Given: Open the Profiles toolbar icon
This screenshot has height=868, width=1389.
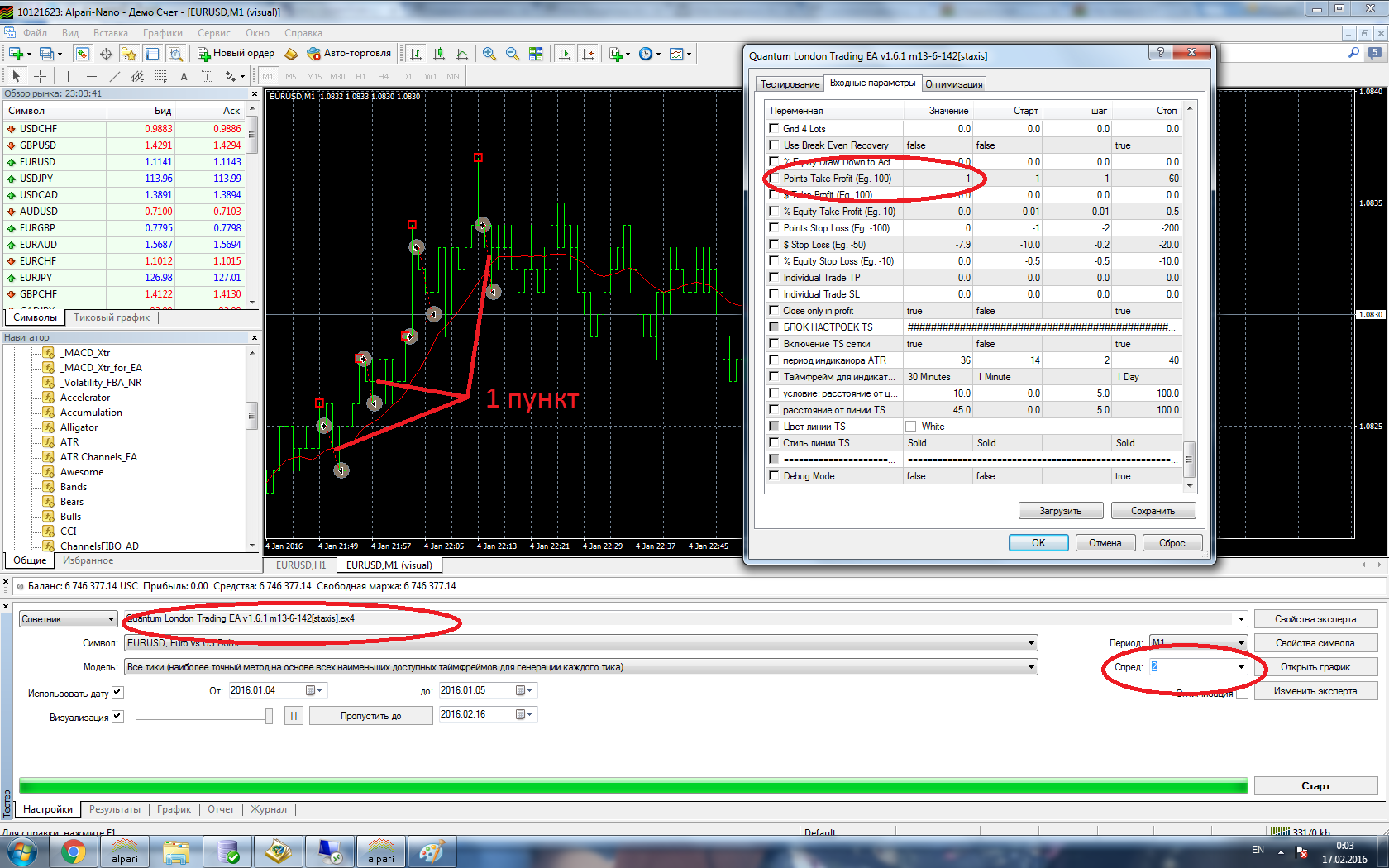Looking at the screenshot, I should click(x=47, y=54).
